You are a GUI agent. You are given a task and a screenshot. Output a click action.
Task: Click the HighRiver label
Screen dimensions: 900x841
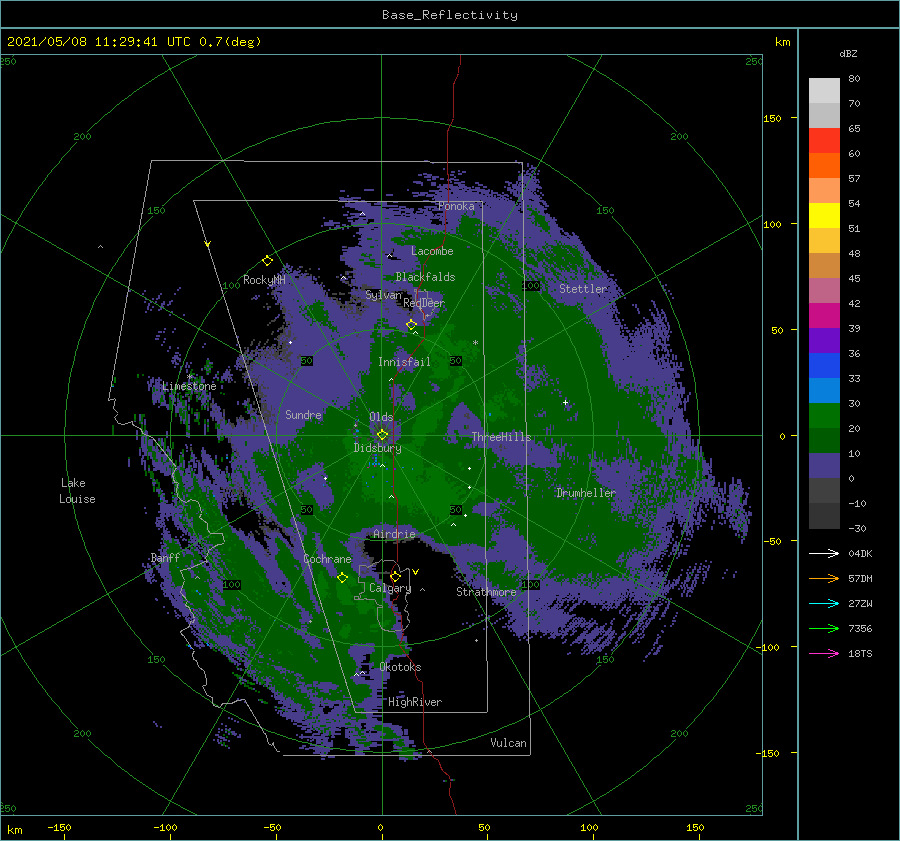415,702
